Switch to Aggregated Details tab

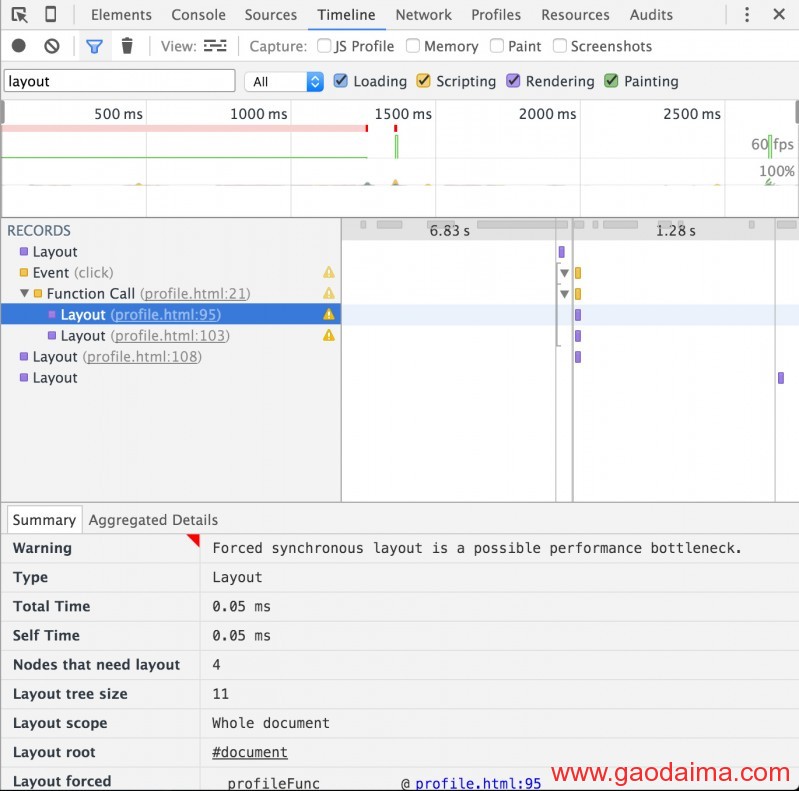coord(153,520)
